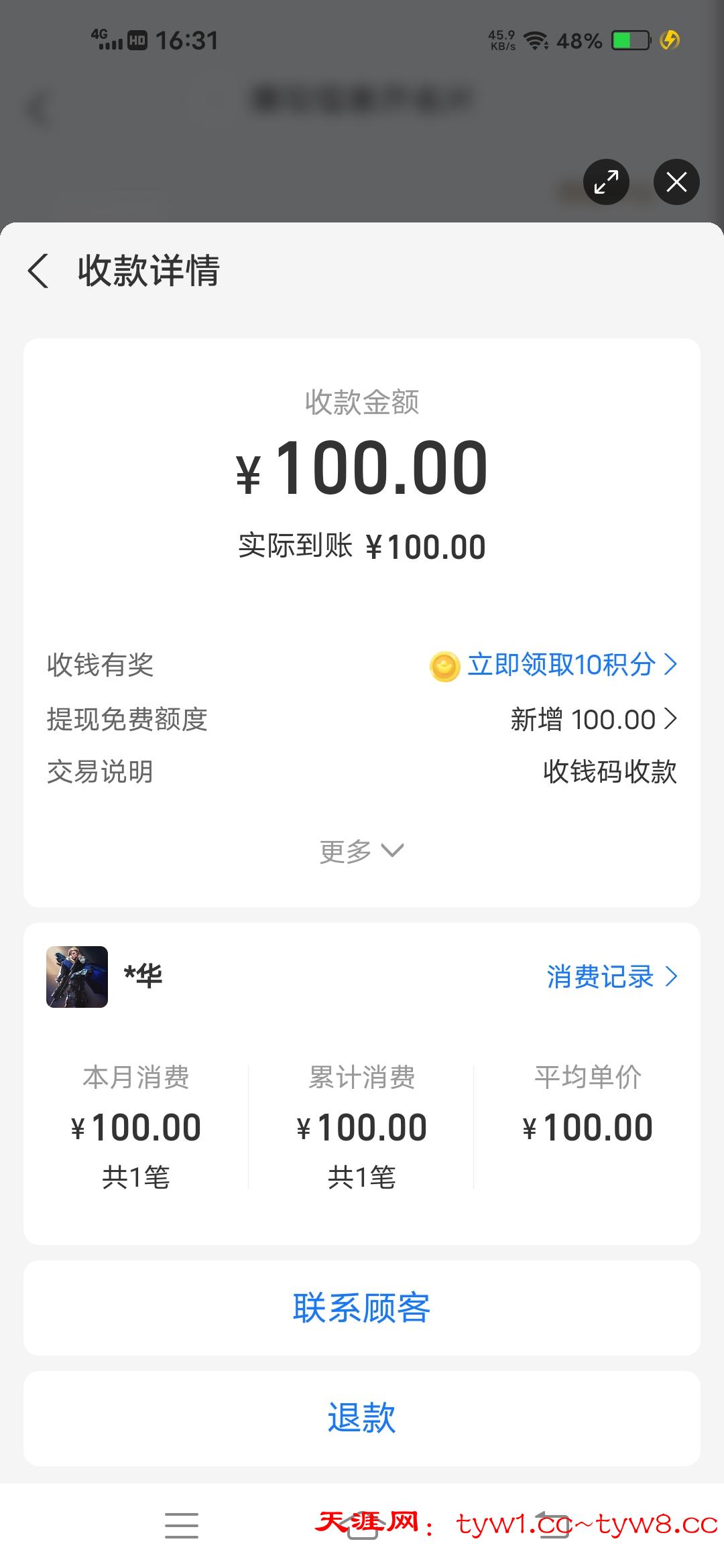Image resolution: width=724 pixels, height=1568 pixels.
Task: Tap the 本月消费 statistic
Action: click(x=136, y=1126)
